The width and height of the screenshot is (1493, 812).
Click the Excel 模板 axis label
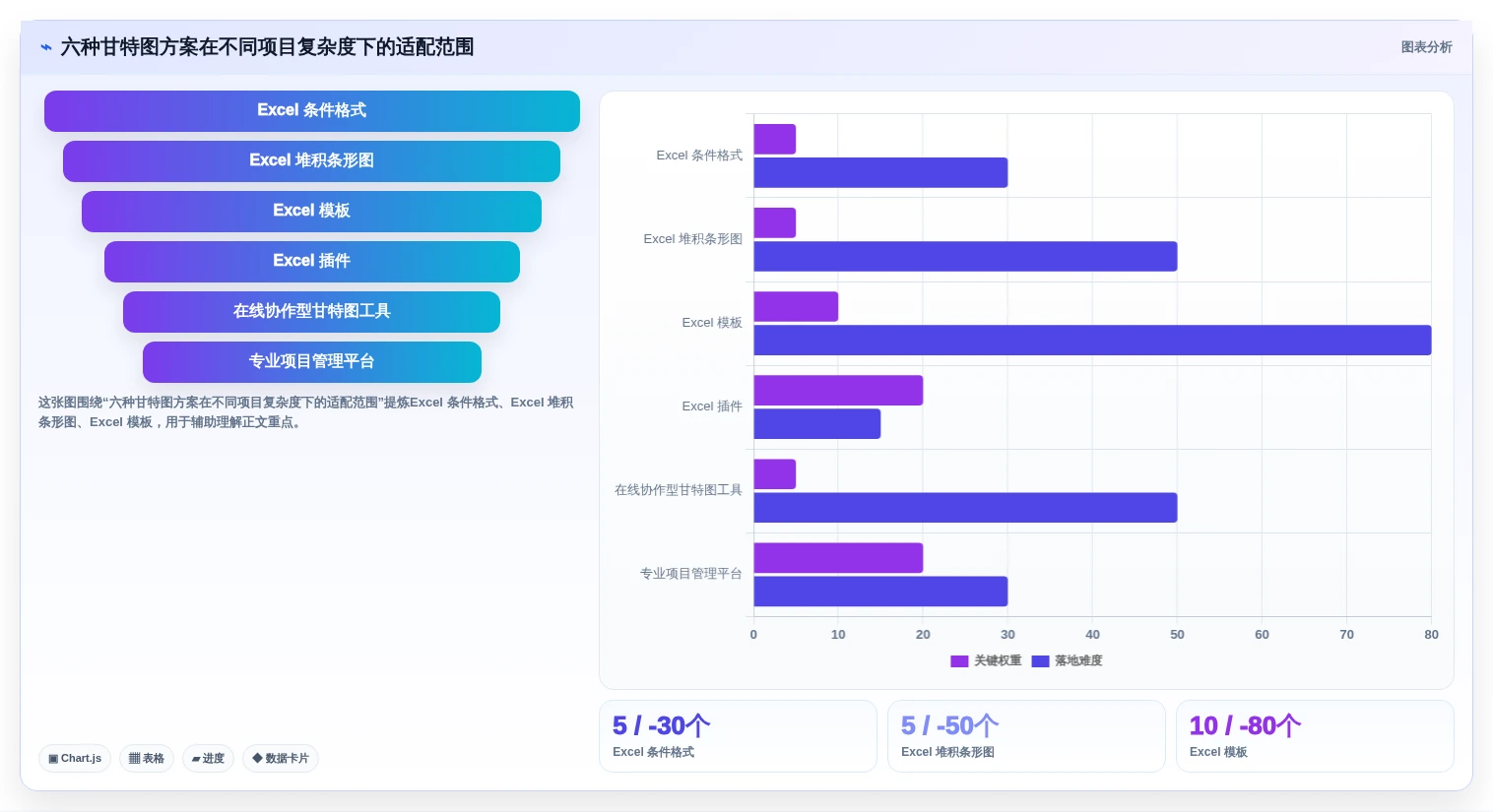712,323
